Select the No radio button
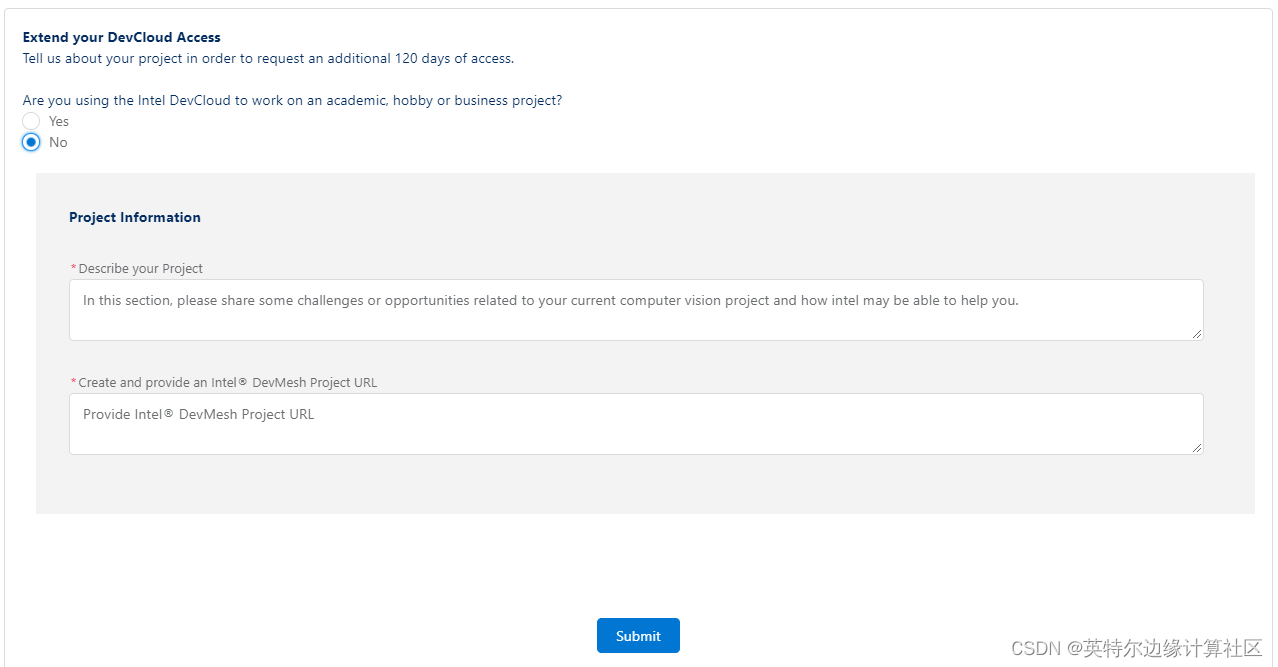This screenshot has width=1278, height=667. coord(31,142)
